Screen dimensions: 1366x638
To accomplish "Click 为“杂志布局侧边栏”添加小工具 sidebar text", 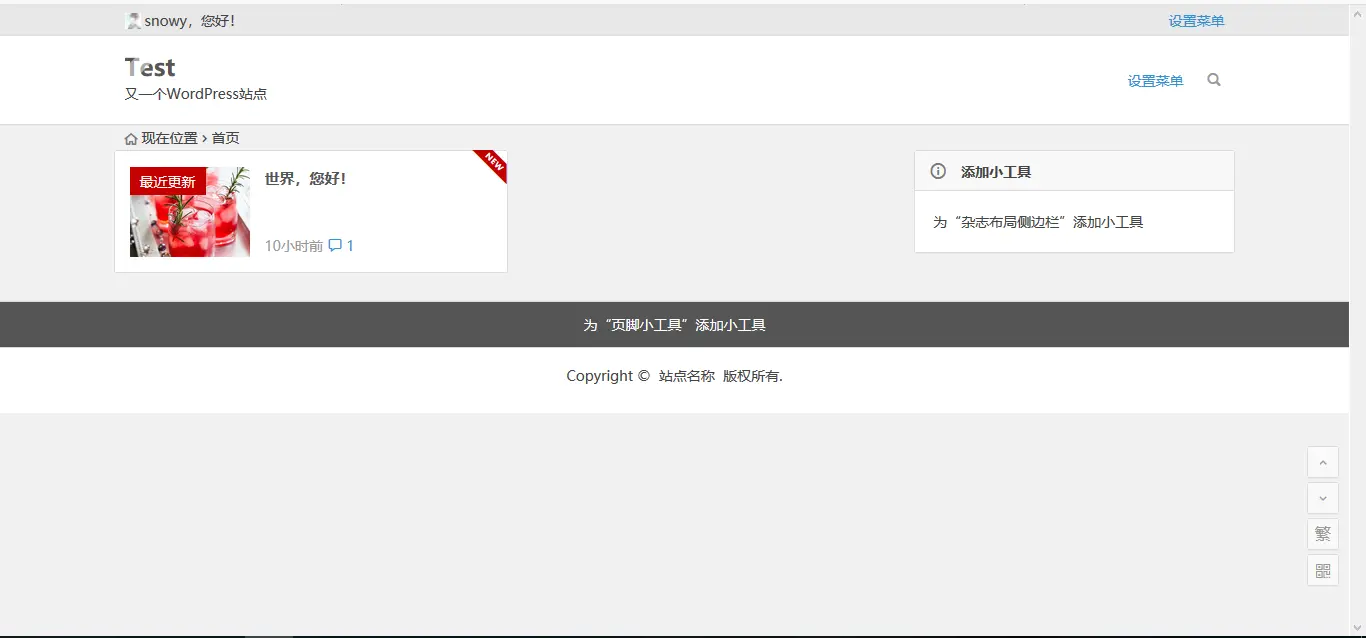I will tap(1038, 222).
